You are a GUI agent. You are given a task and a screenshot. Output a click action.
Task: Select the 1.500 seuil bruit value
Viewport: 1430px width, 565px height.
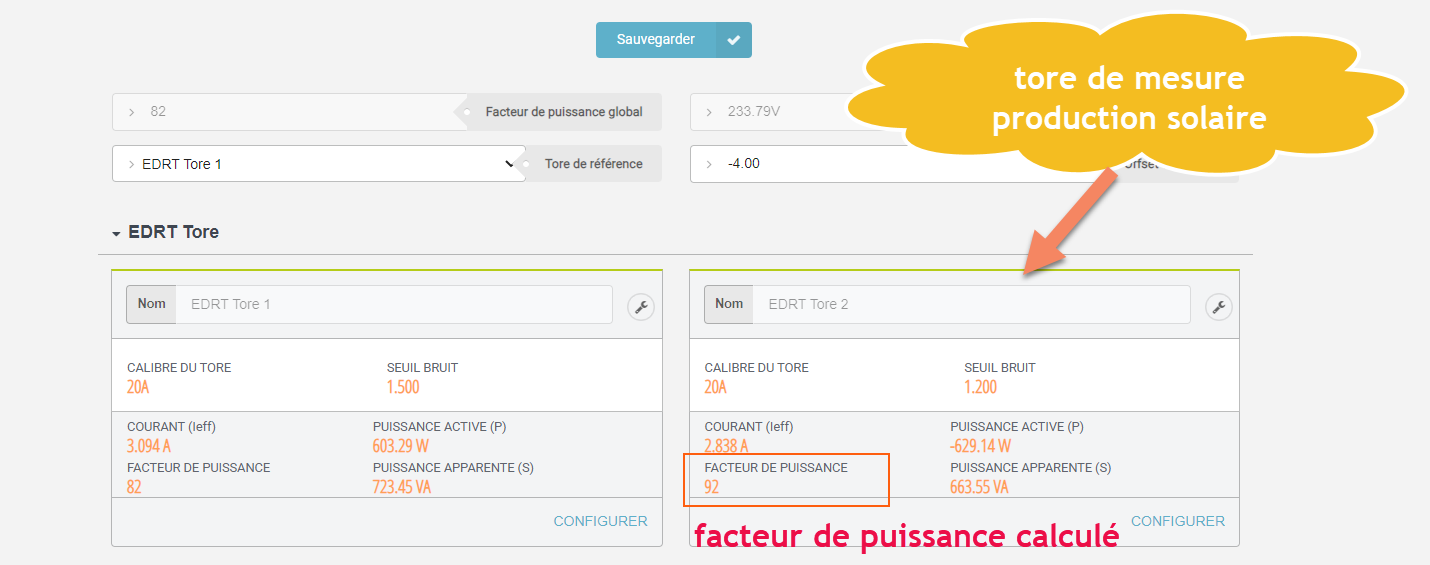tap(403, 387)
